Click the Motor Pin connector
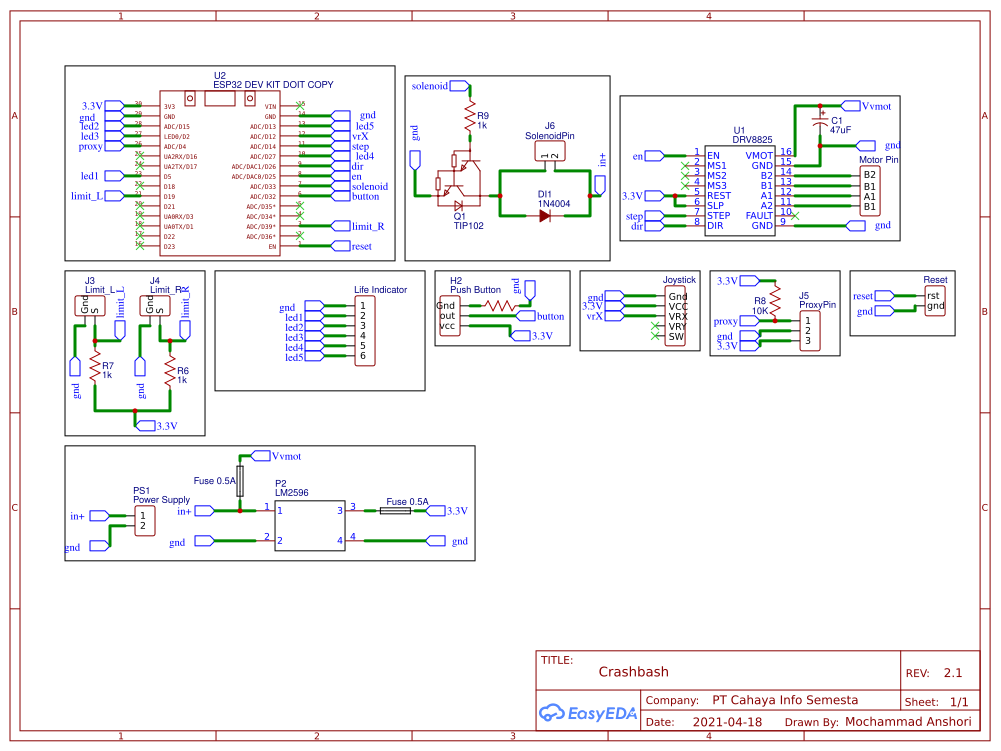 pos(869,191)
